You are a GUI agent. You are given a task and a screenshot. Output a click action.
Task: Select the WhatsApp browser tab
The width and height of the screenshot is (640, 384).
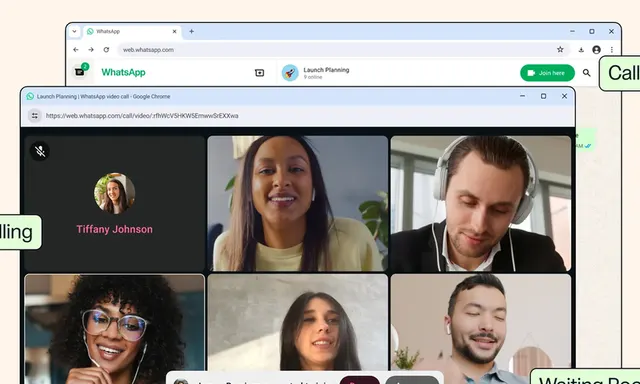(131, 31)
